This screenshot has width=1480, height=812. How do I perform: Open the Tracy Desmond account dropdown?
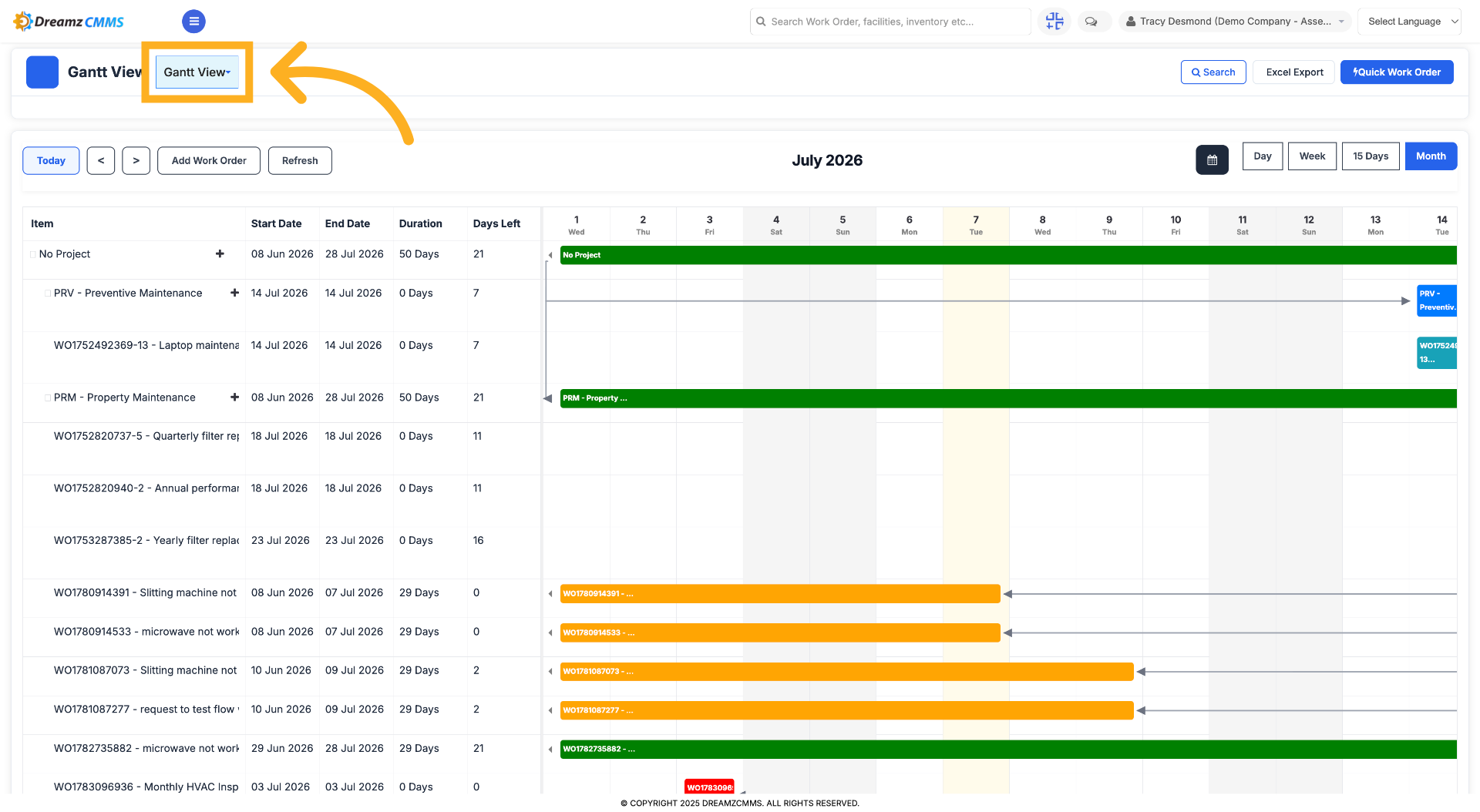tap(1236, 22)
